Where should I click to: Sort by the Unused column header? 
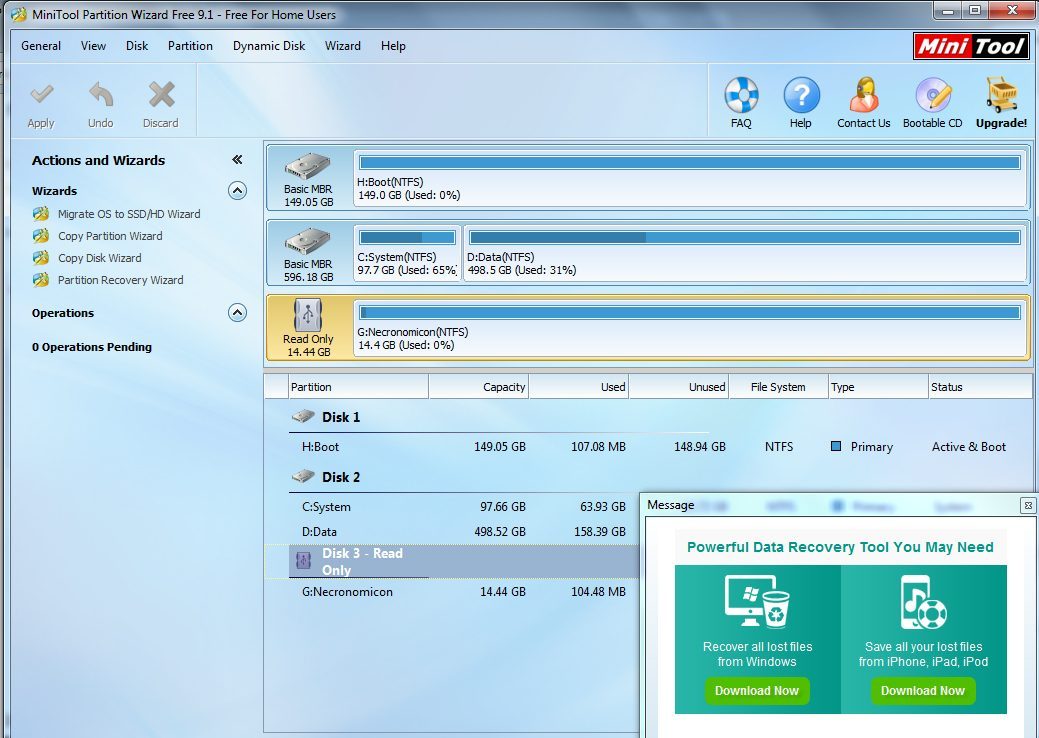[x=679, y=387]
